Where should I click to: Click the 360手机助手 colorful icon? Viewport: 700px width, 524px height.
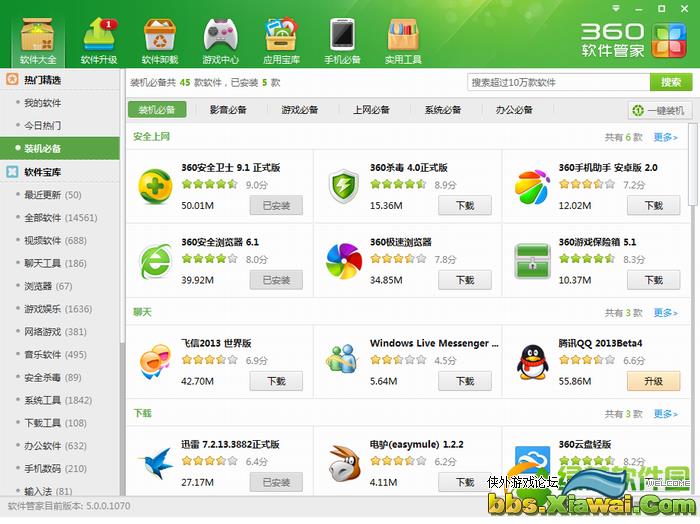click(x=532, y=187)
